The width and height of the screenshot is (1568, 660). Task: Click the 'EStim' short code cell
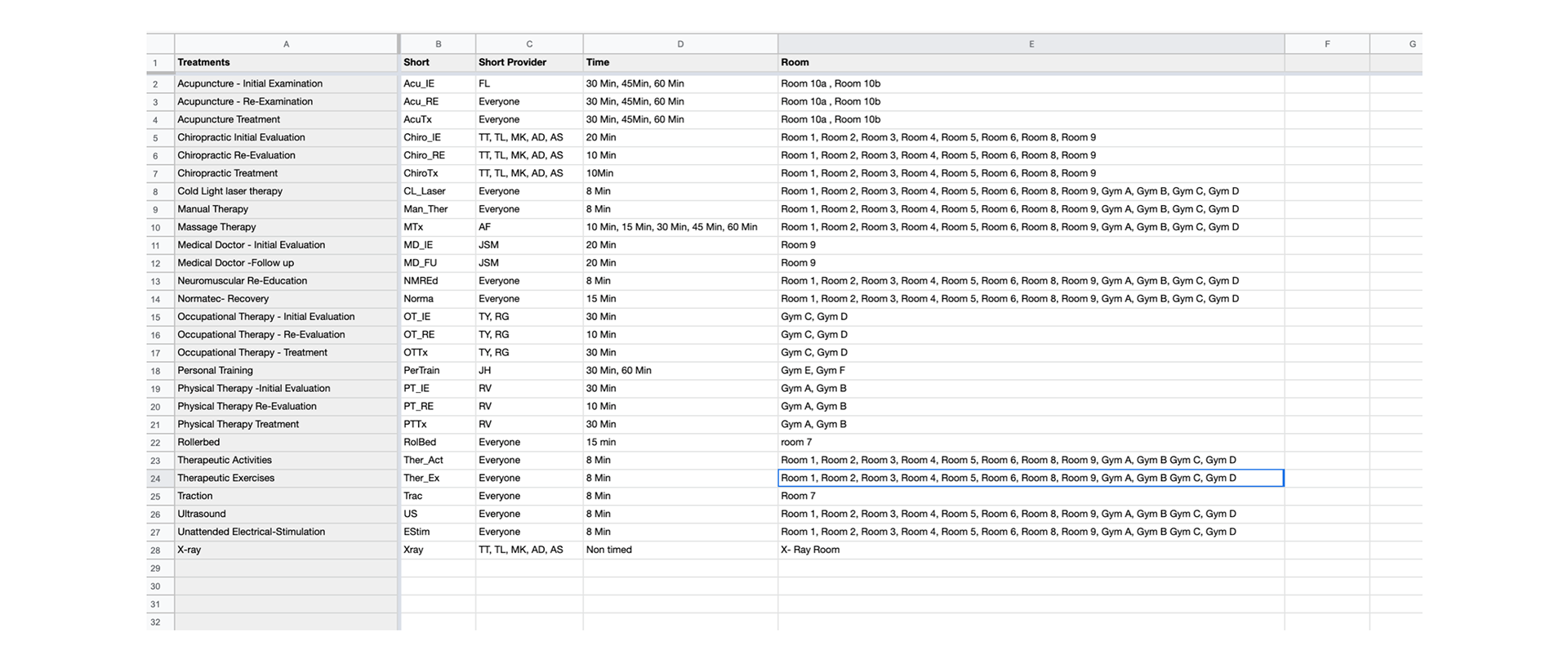439,533
